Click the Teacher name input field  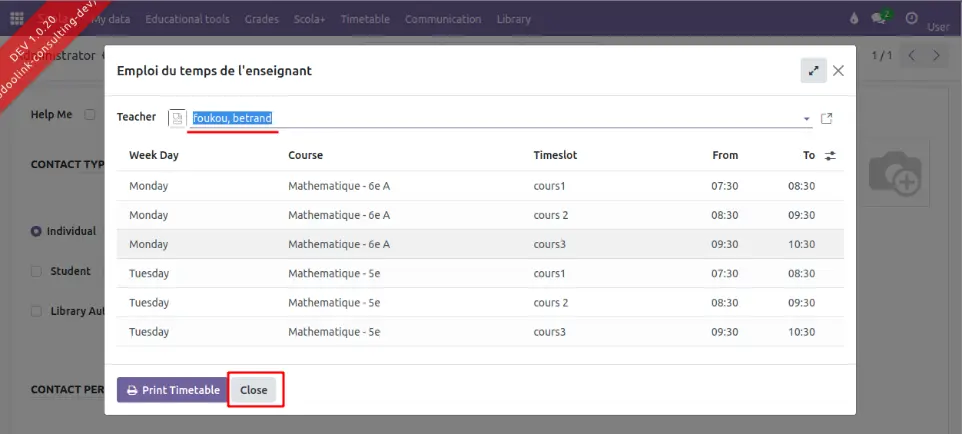pyautogui.click(x=490, y=118)
